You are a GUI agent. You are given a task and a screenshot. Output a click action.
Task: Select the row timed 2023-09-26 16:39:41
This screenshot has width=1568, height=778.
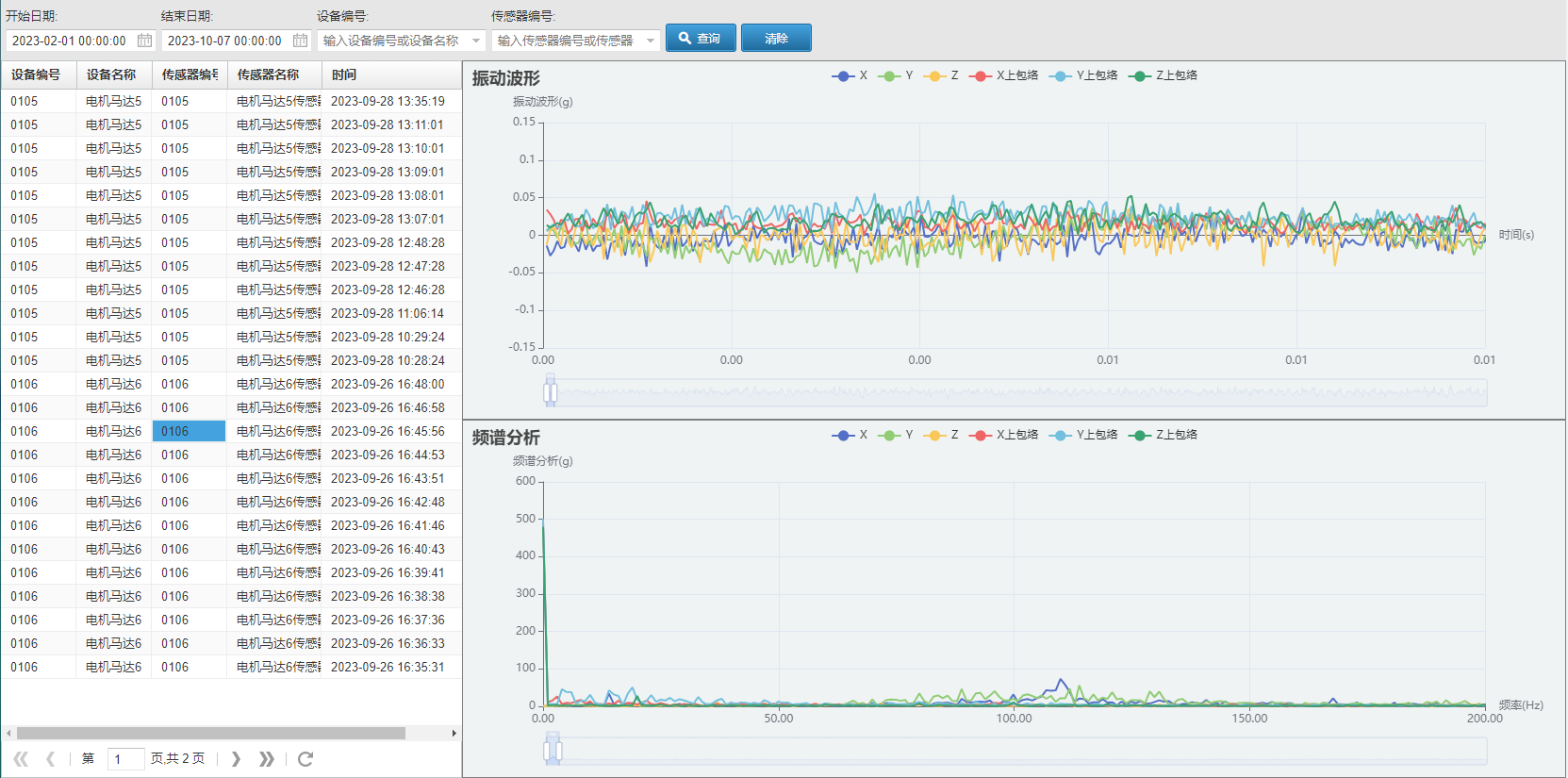click(231, 572)
